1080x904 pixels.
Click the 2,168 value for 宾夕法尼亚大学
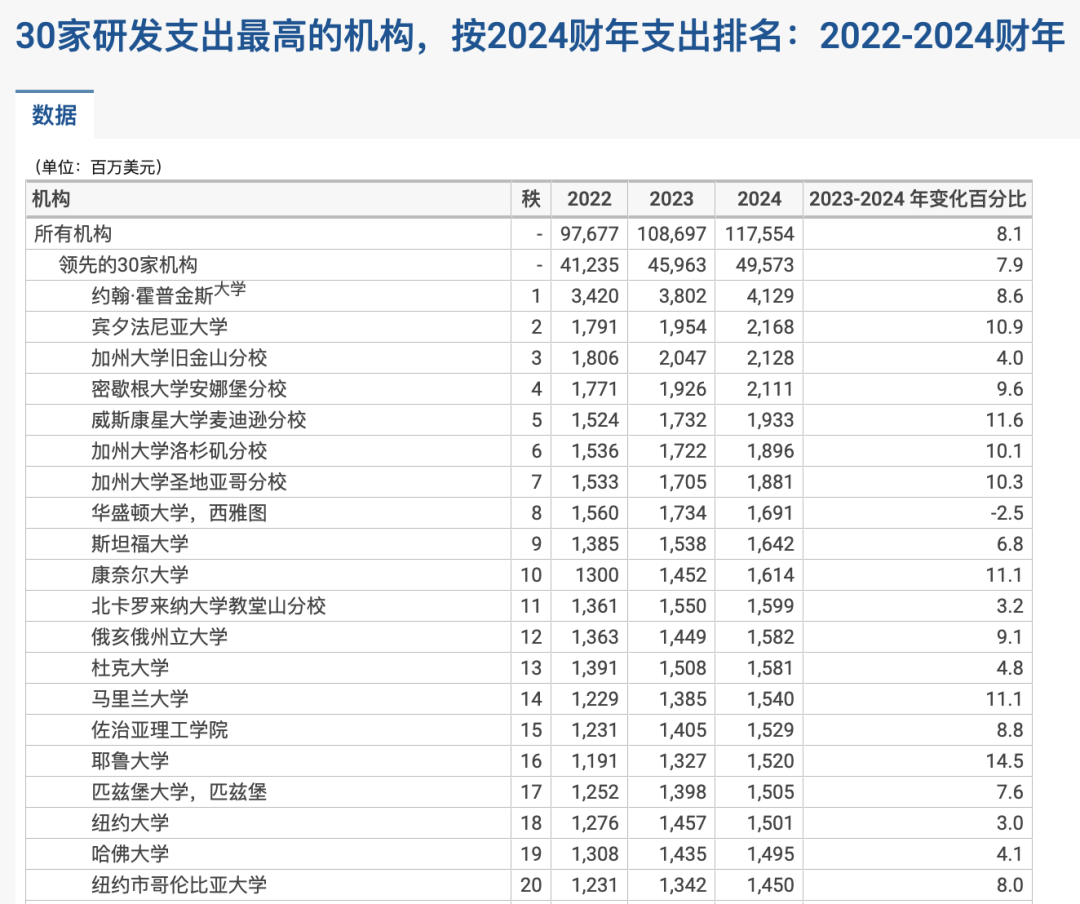[x=770, y=327]
